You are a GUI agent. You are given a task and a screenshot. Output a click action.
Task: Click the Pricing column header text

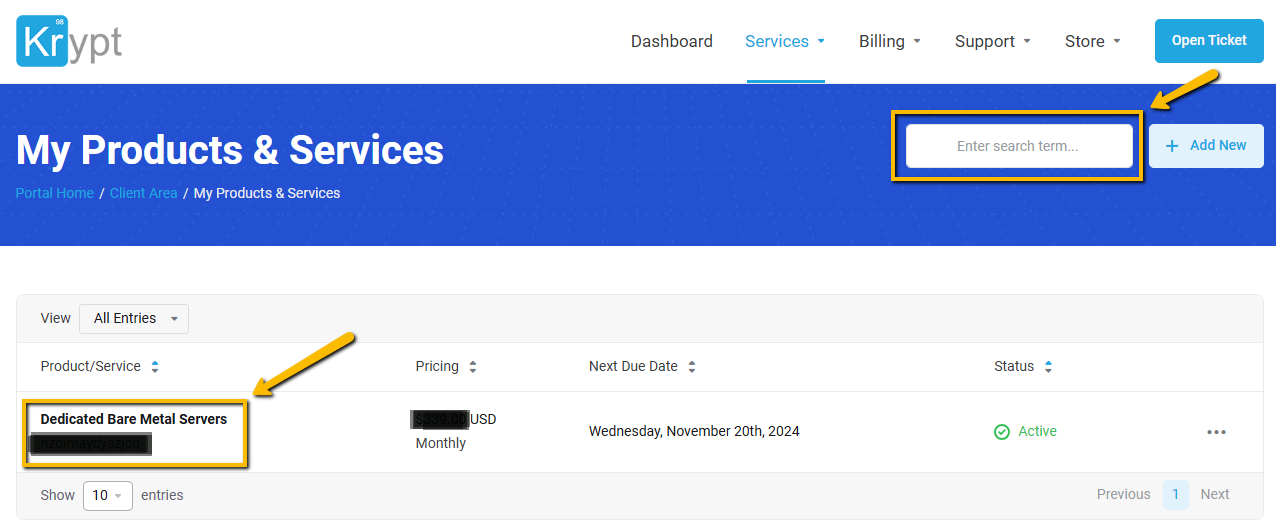click(437, 366)
